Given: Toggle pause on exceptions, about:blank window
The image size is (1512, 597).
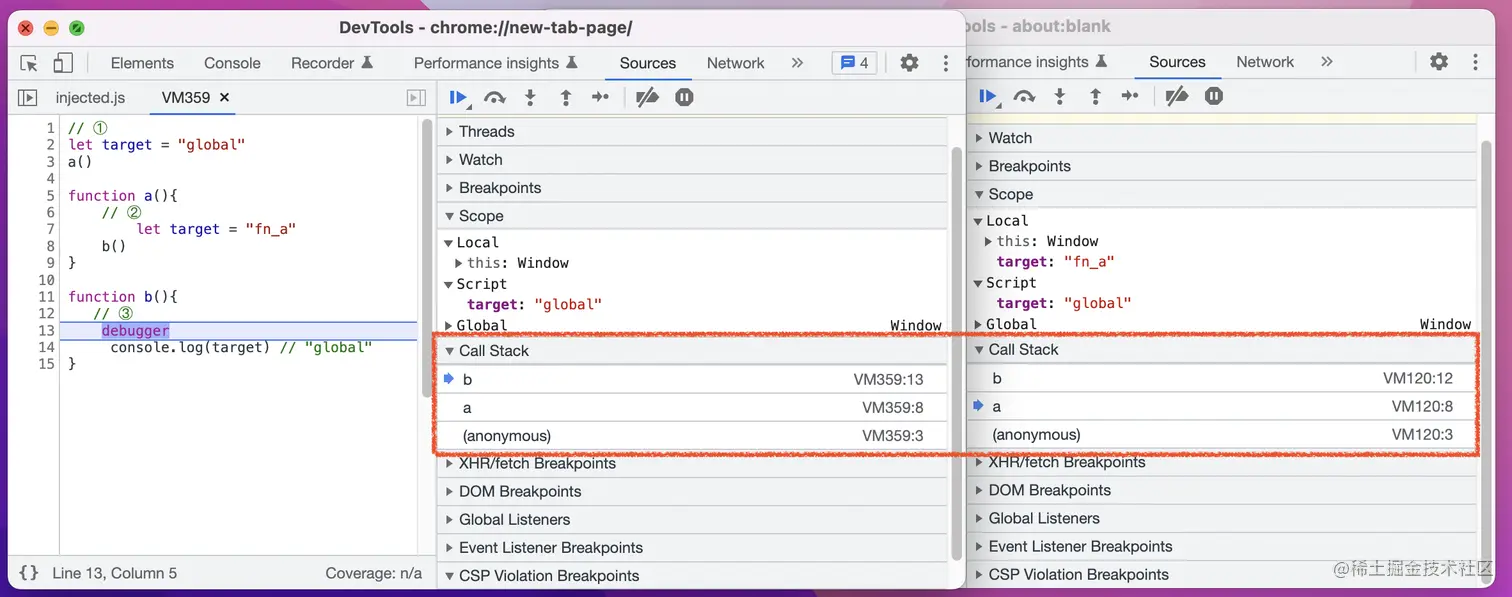Looking at the screenshot, I should pos(1214,96).
